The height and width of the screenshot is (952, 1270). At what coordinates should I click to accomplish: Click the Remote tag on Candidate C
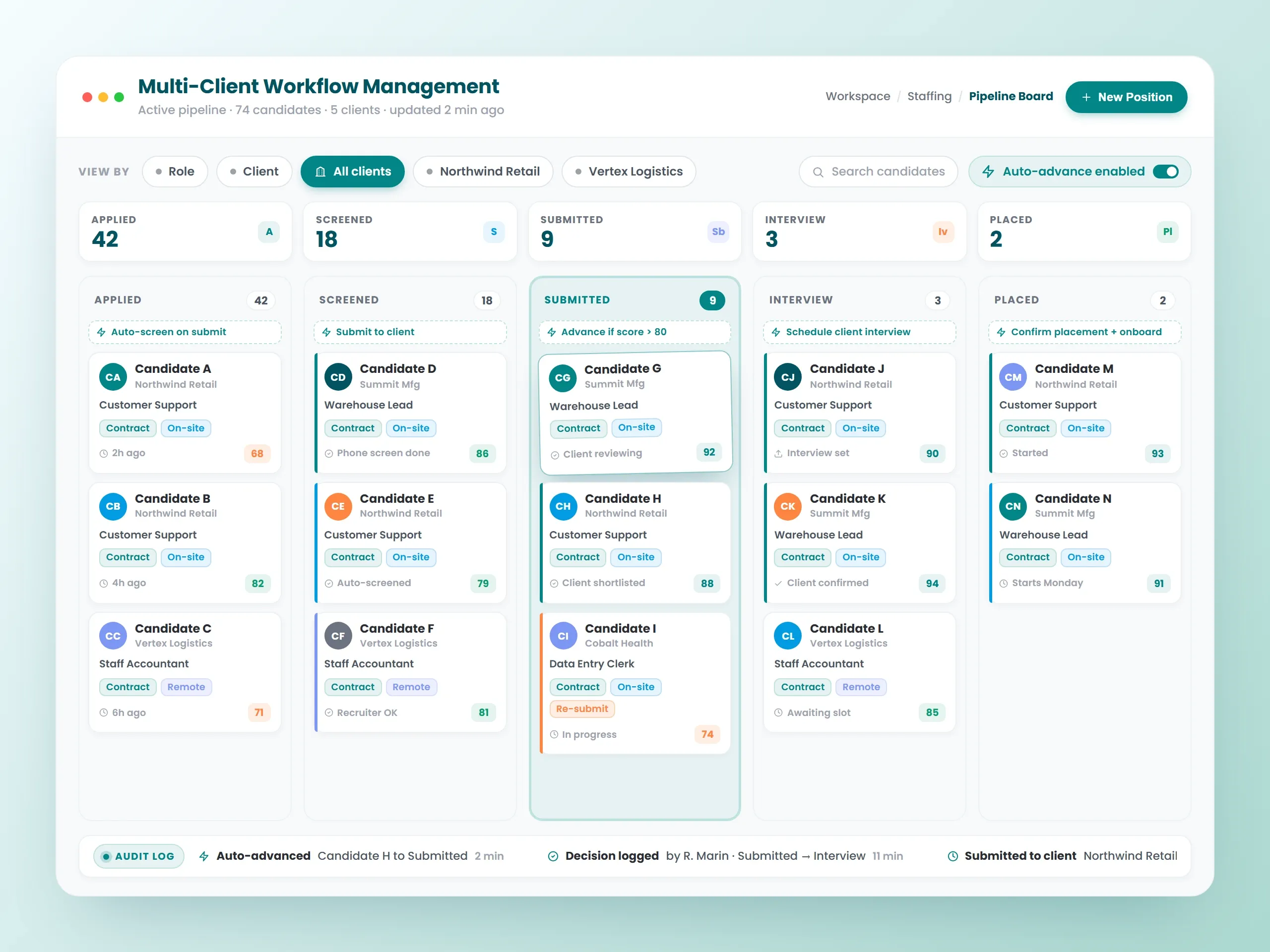click(186, 687)
